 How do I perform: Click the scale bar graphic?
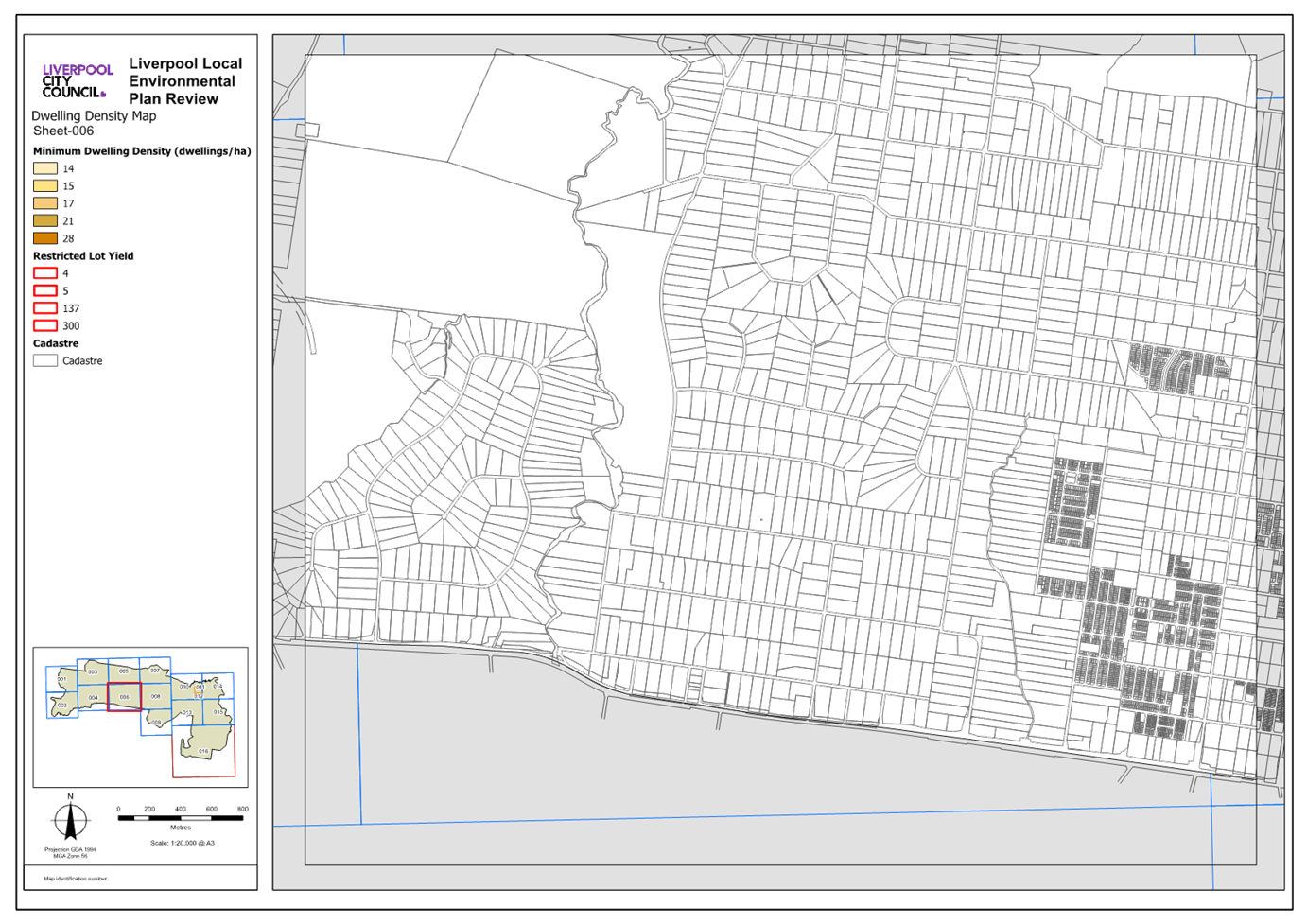pos(181,818)
